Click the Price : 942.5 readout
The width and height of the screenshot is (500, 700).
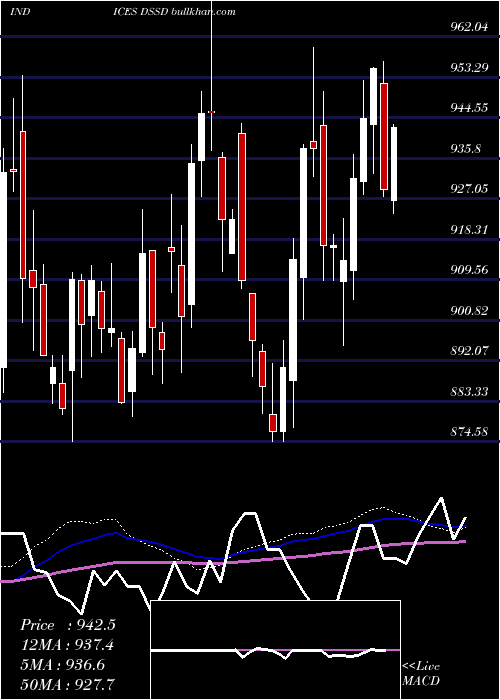68,625
